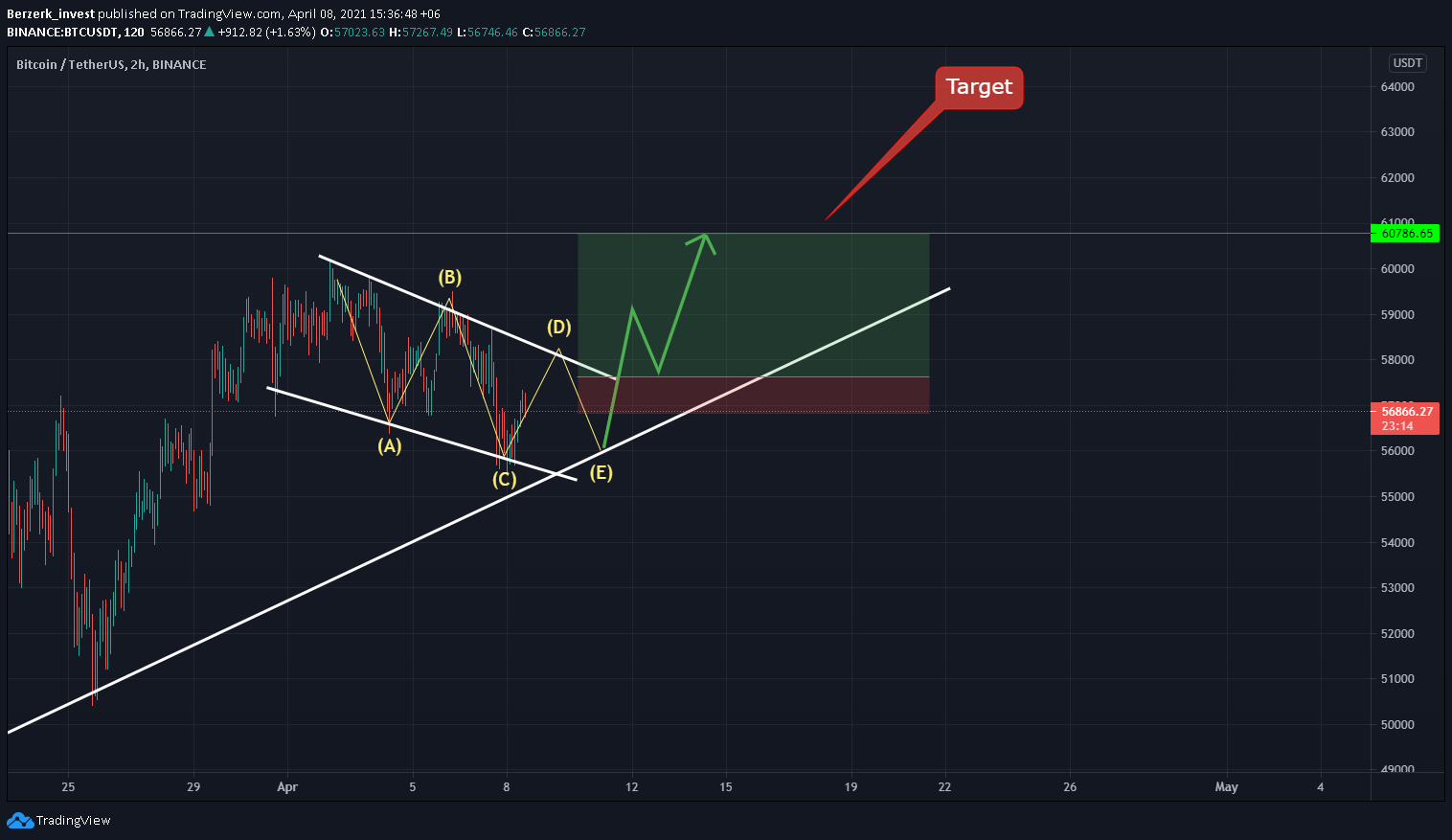Click the Berzerk_invest author name
The height and width of the screenshot is (840, 1452).
click(x=51, y=14)
